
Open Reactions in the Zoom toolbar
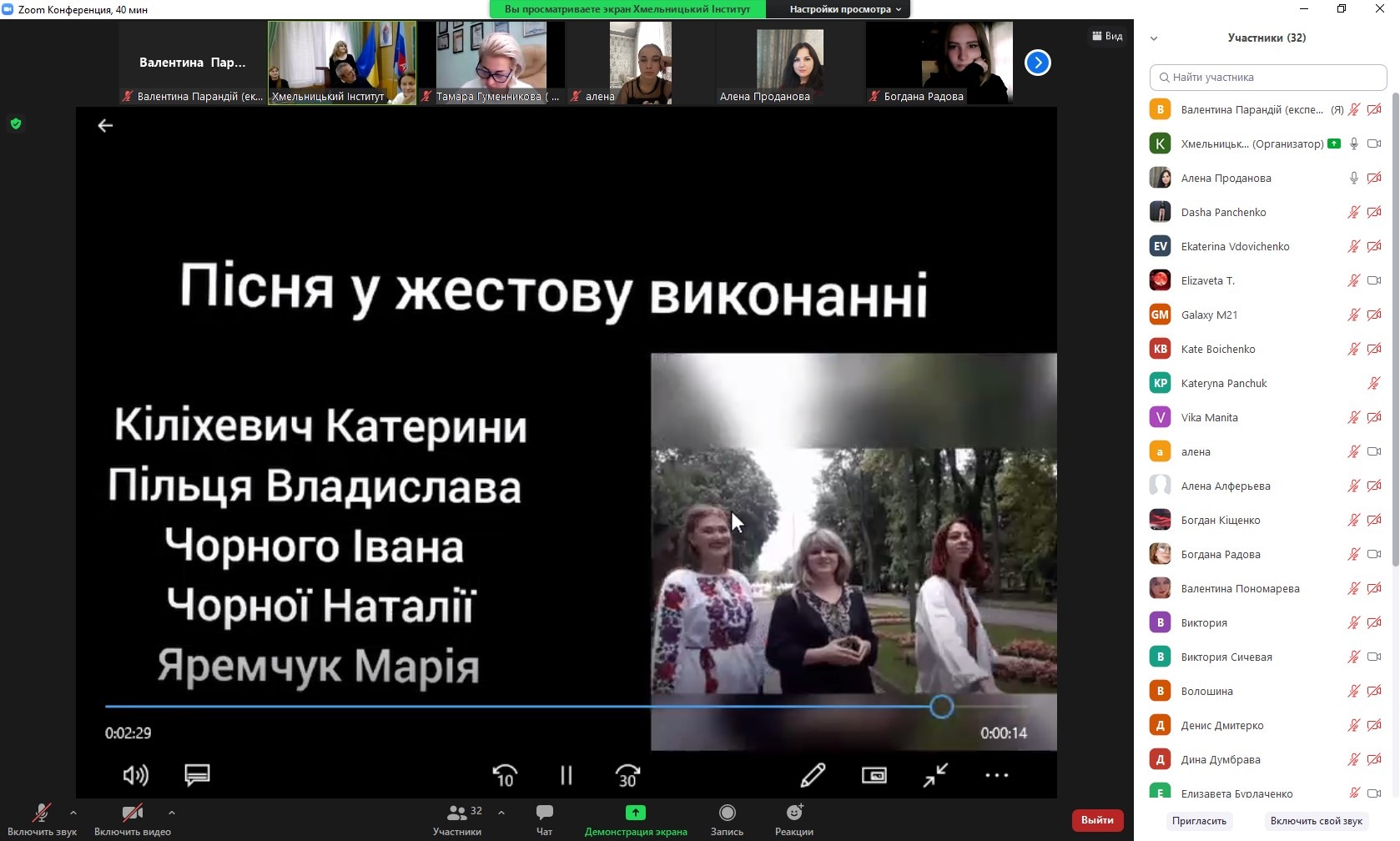coord(793,819)
